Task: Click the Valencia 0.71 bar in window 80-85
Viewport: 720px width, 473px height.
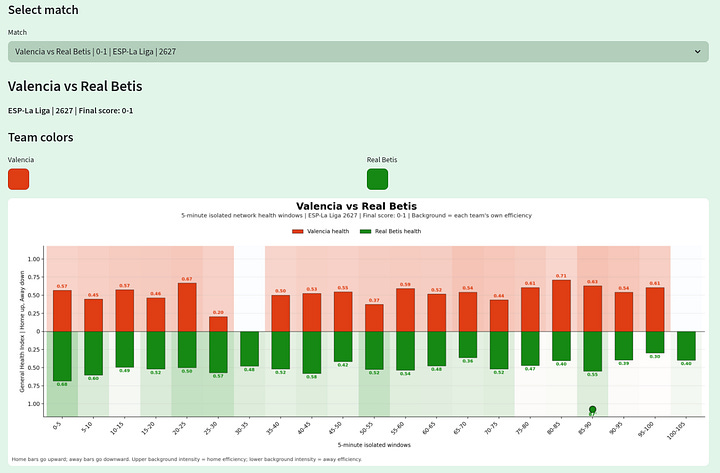Action: [x=561, y=306]
